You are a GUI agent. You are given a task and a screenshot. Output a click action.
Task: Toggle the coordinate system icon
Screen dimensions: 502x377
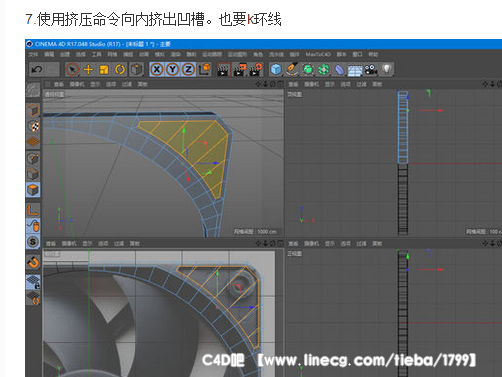[x=205, y=69]
